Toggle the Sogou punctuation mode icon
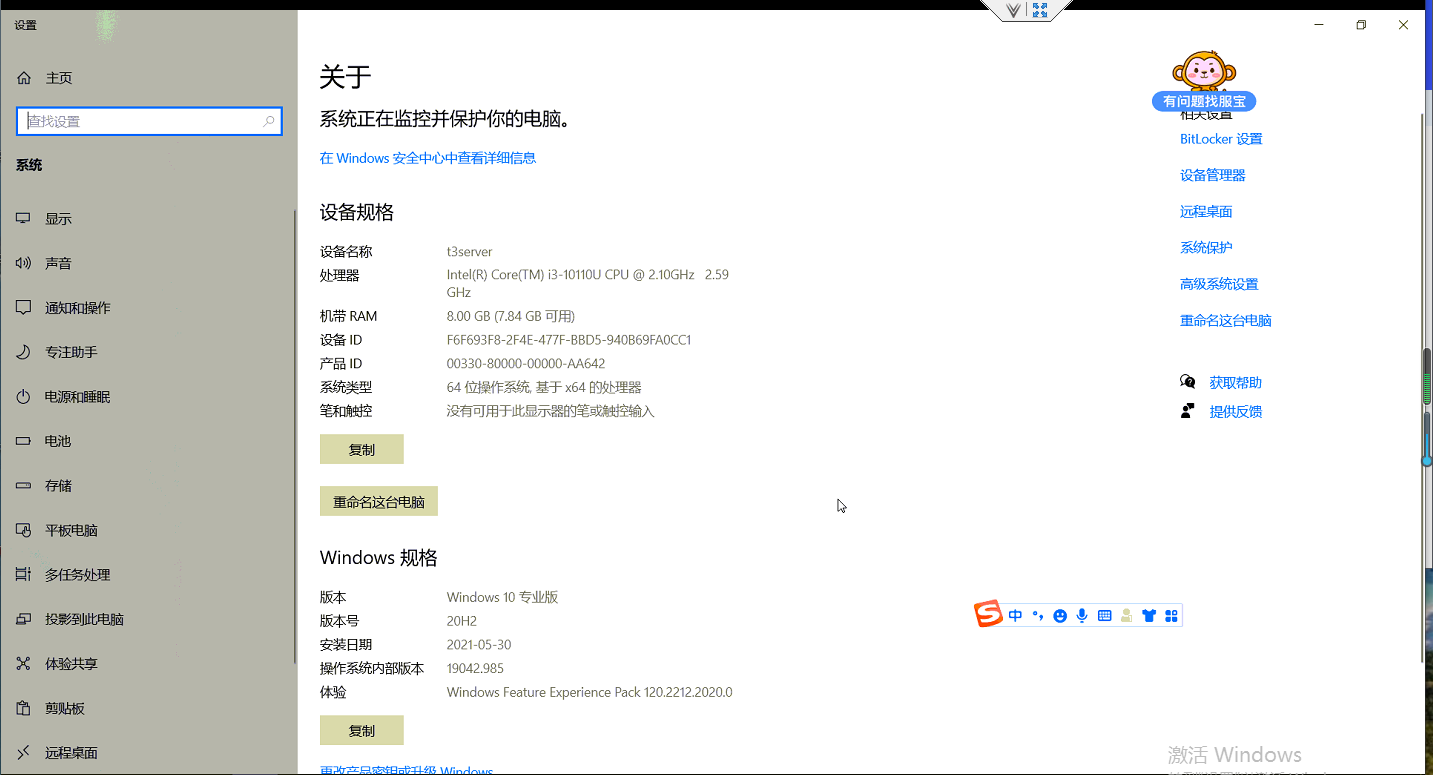 click(1038, 616)
